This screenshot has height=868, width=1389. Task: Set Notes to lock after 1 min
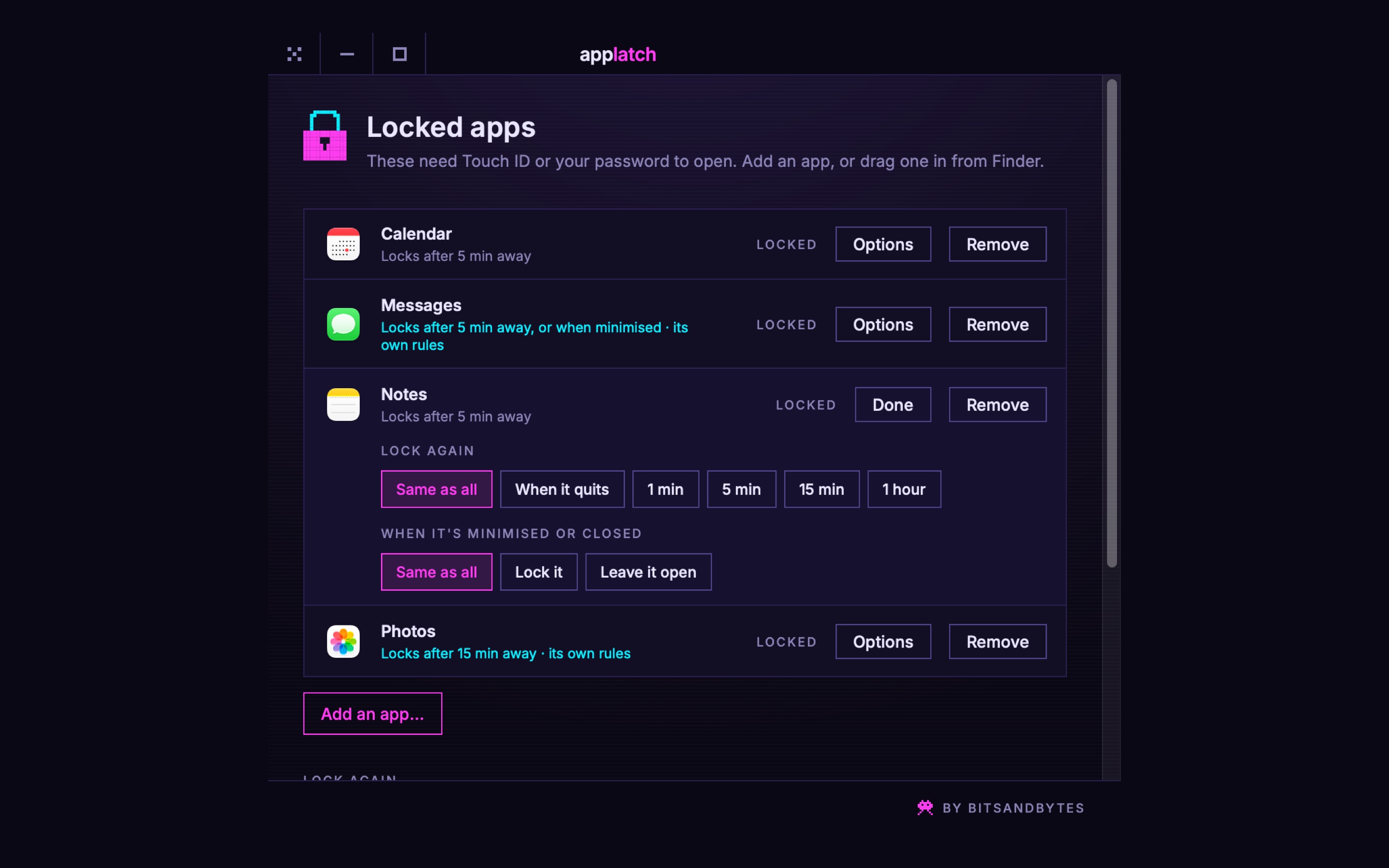coord(665,489)
